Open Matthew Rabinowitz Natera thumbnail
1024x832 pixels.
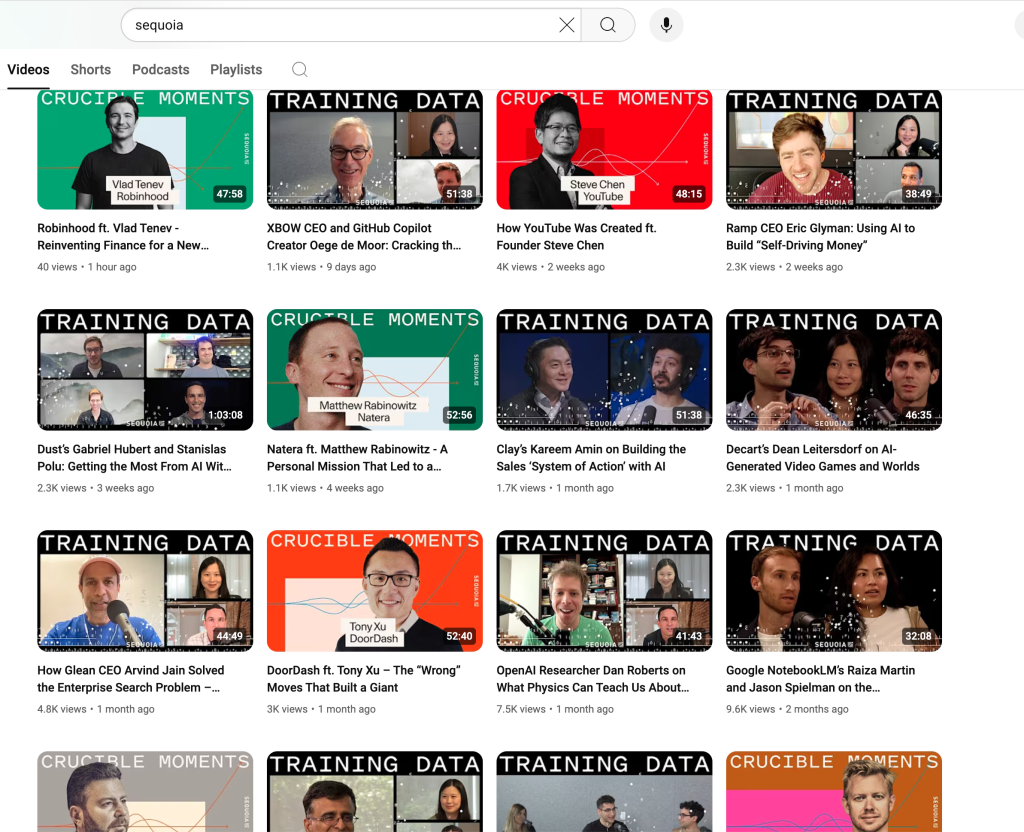coord(374,370)
